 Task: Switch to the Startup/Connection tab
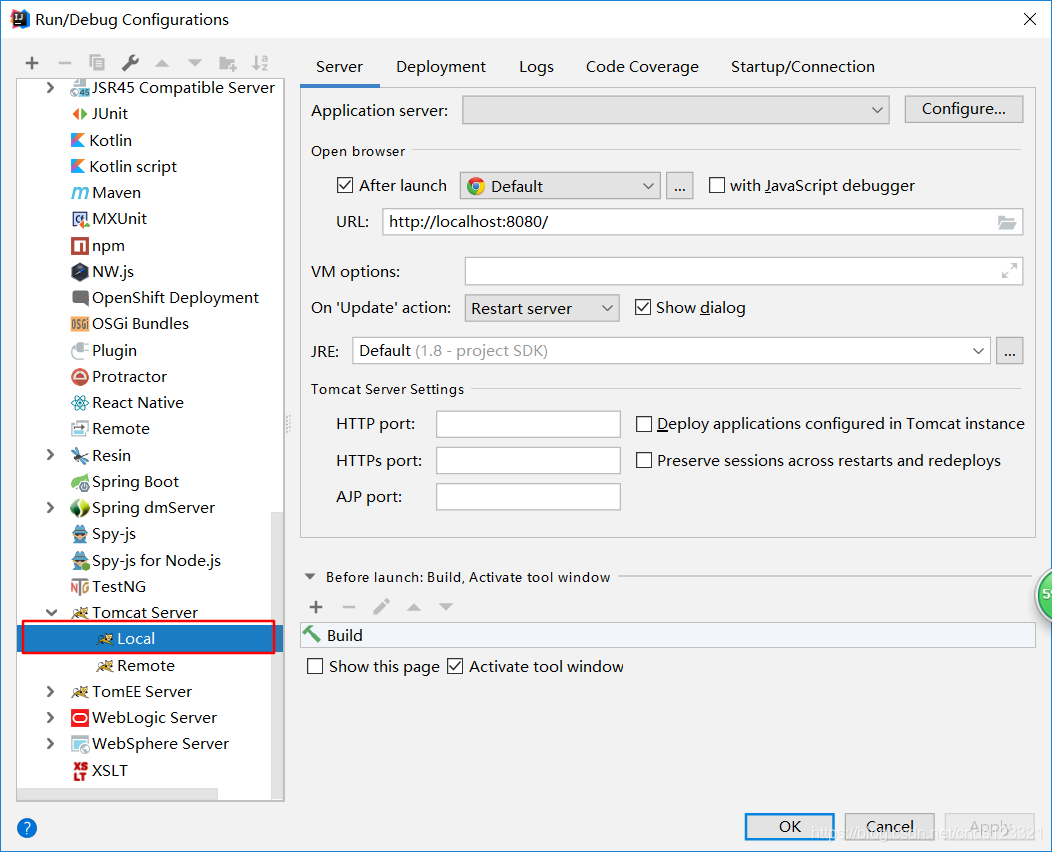tap(802, 67)
